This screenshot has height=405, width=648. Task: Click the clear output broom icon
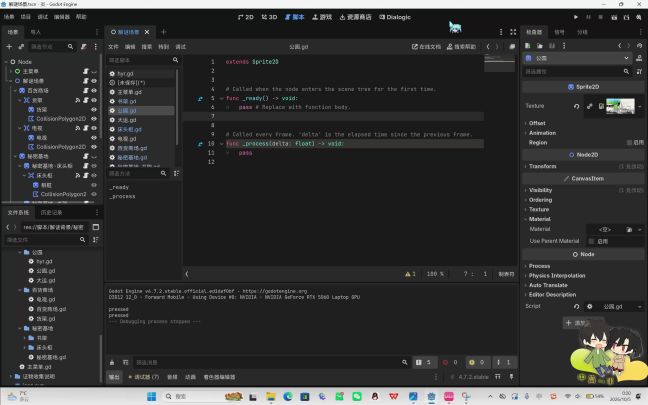pyautogui.click(x=112, y=362)
